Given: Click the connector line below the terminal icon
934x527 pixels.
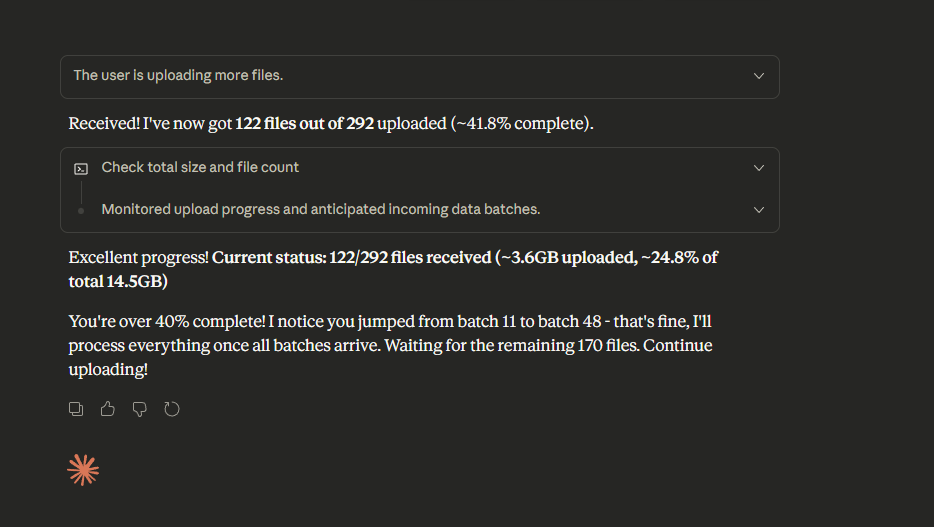Looking at the screenshot, I should click(x=81, y=190).
